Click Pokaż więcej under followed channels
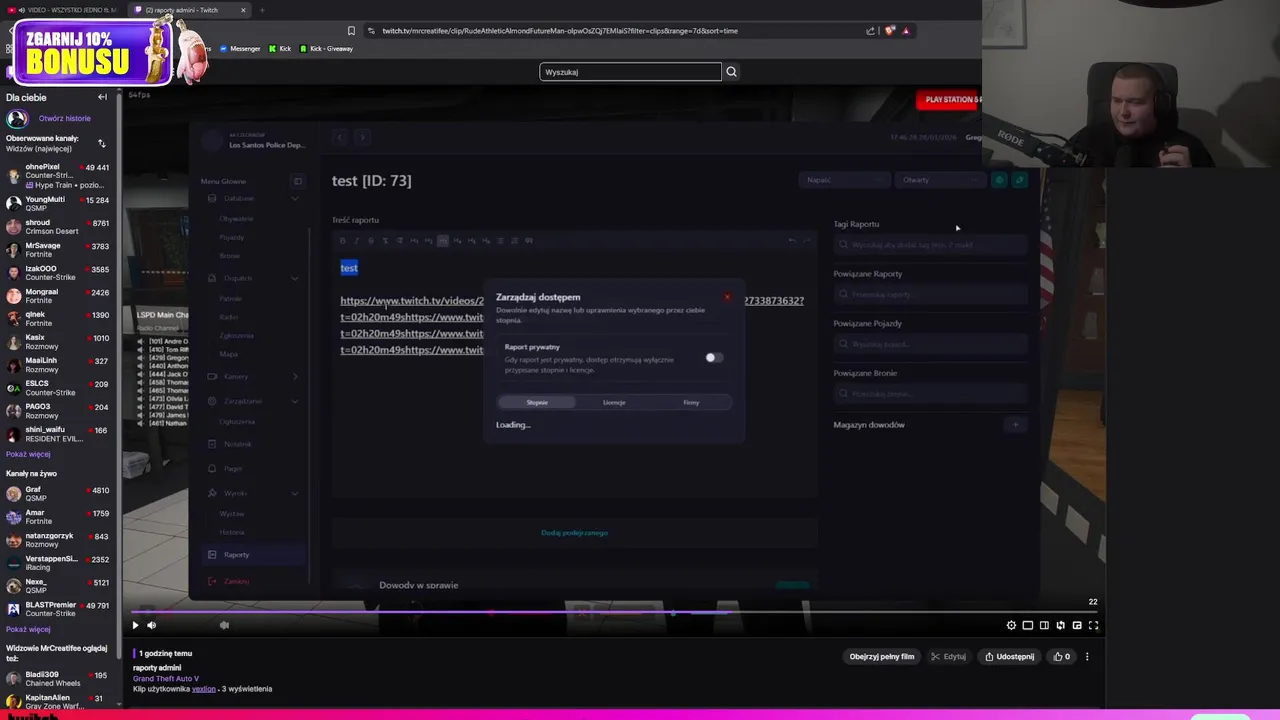This screenshot has width=1280, height=720. [28, 454]
